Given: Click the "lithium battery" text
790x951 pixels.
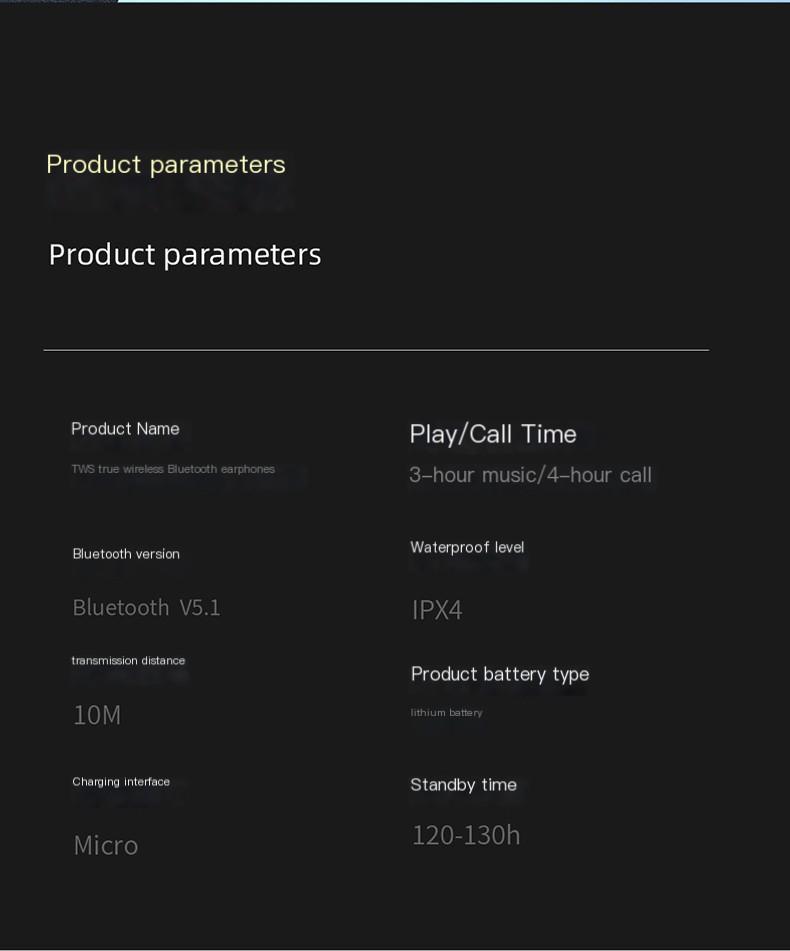Looking at the screenshot, I should (446, 713).
